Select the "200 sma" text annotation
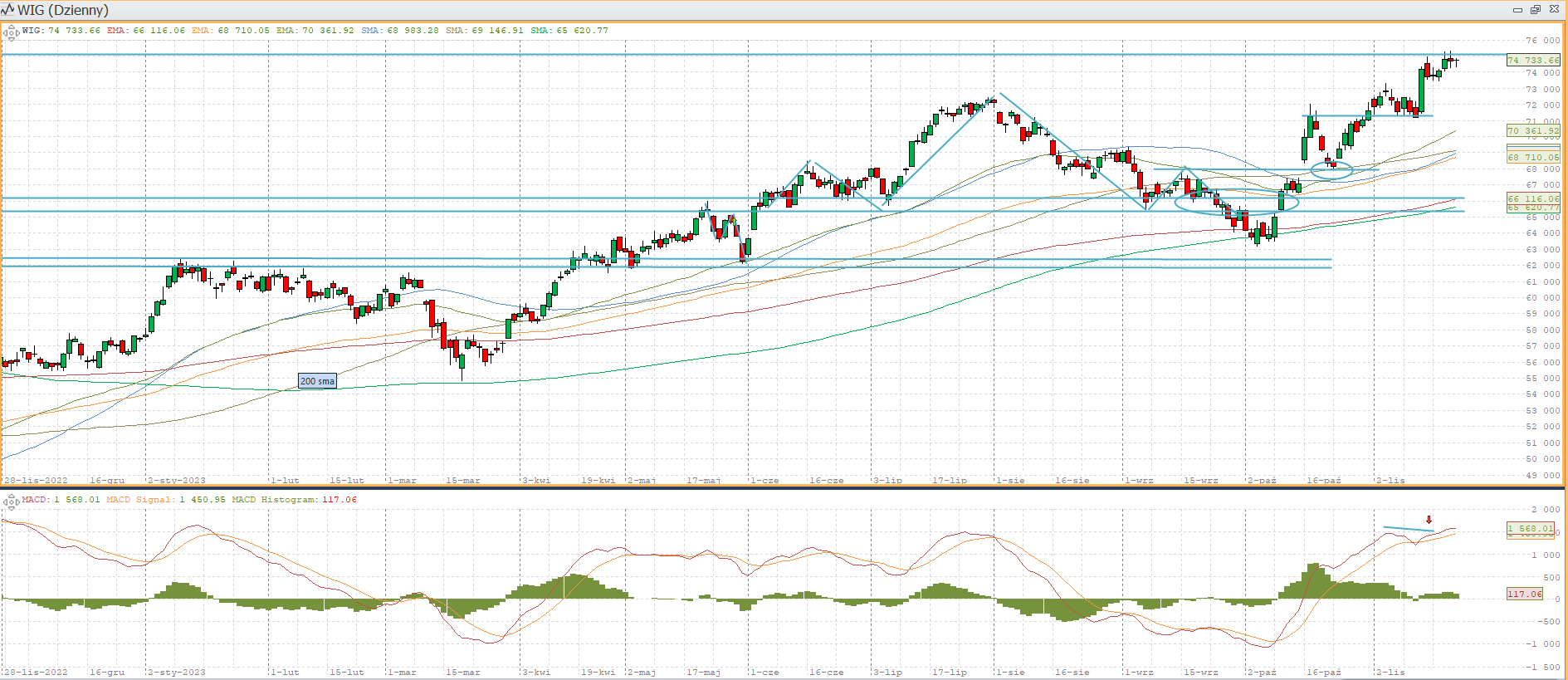 (317, 381)
